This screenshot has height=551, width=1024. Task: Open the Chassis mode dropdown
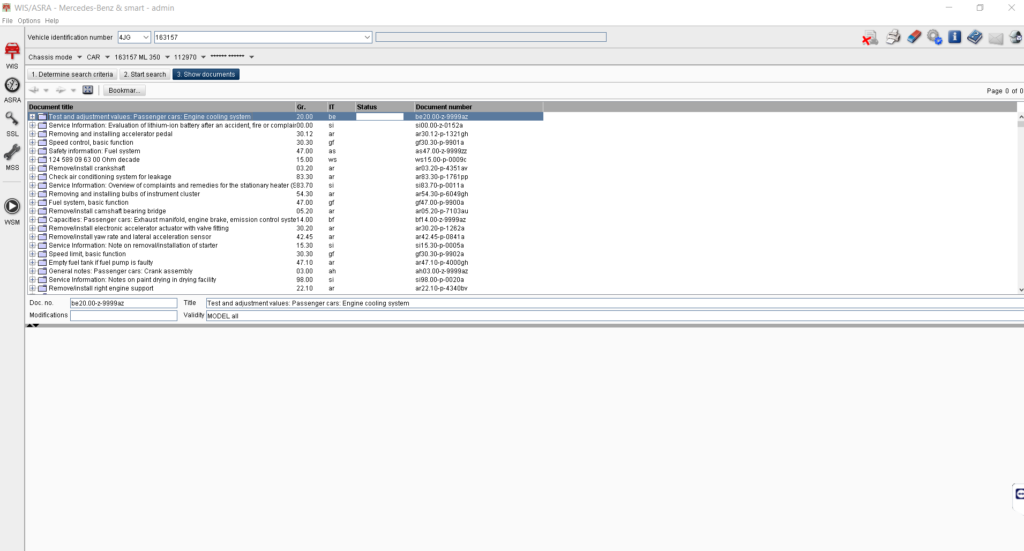(55, 57)
